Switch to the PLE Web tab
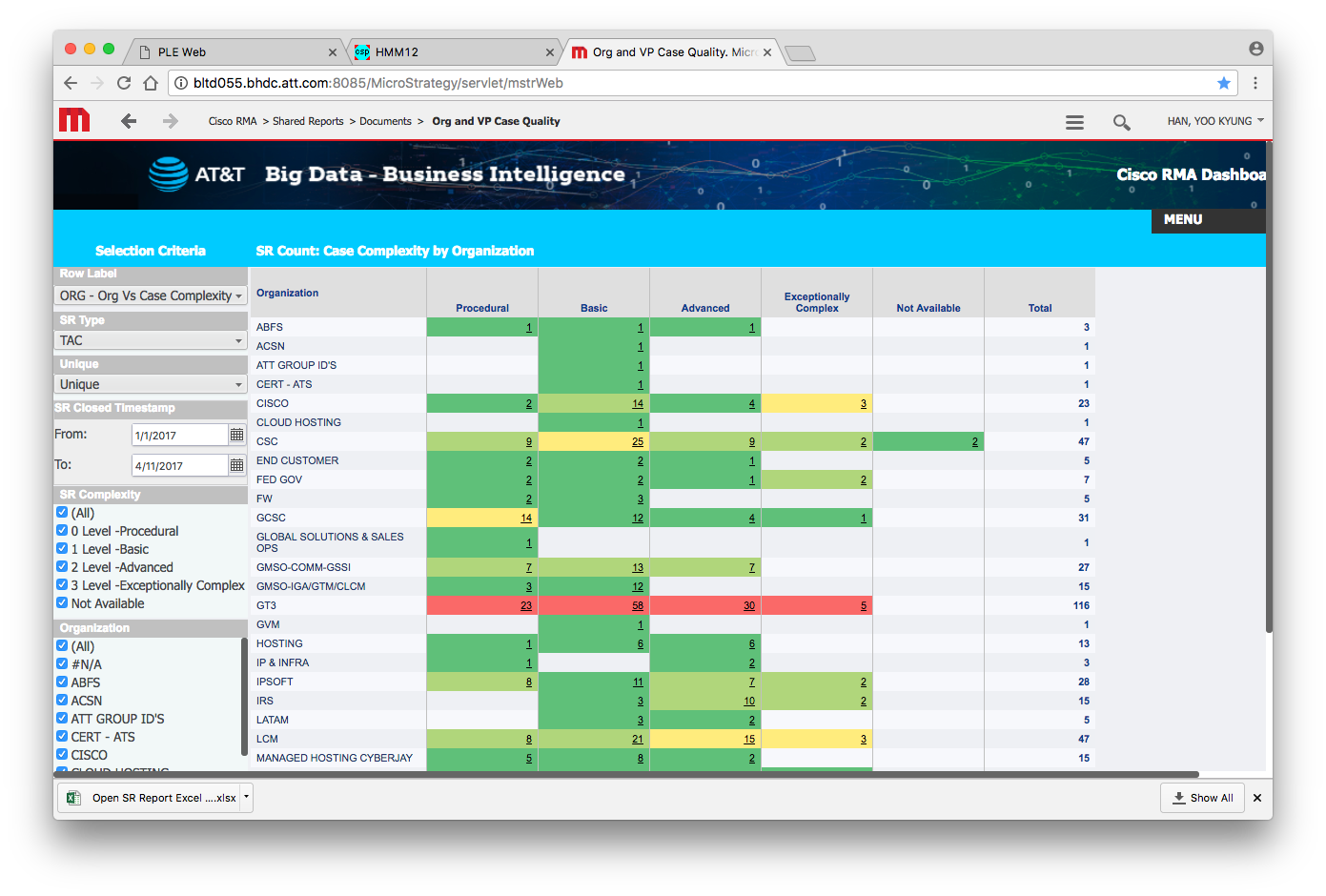 point(229,51)
